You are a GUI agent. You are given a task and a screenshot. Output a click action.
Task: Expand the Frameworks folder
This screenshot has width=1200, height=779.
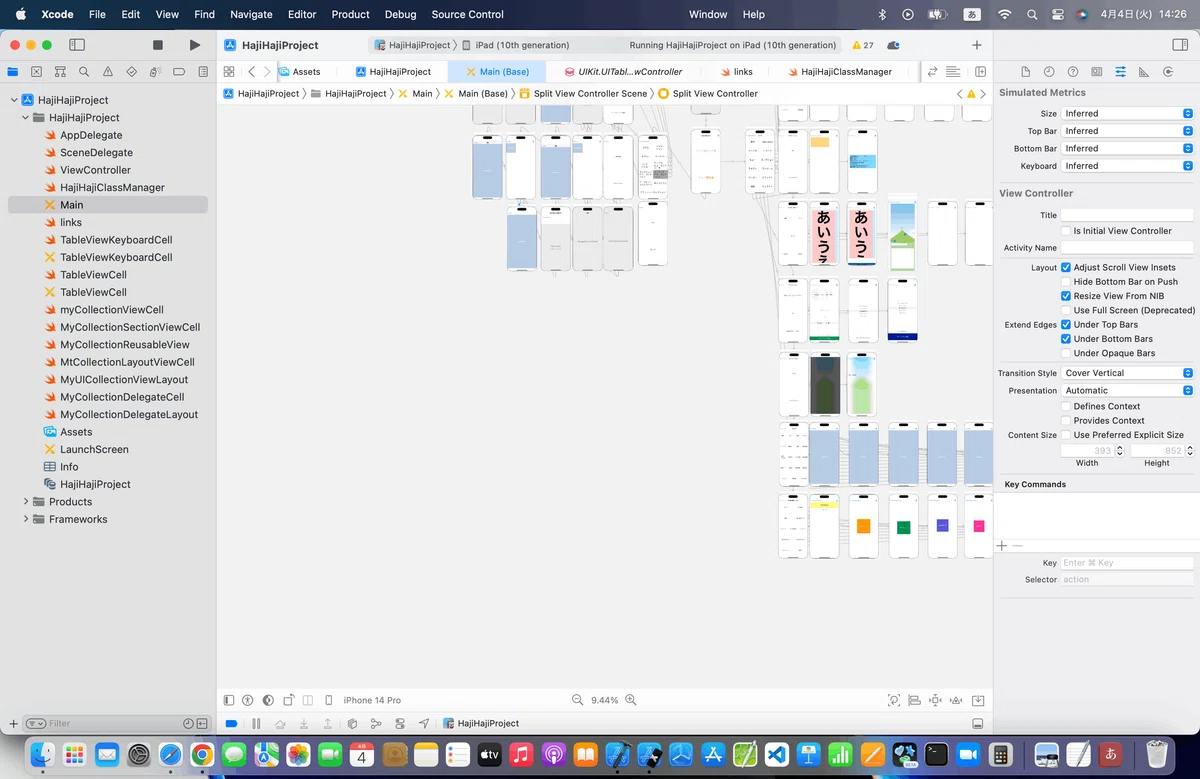pyautogui.click(x=26, y=519)
